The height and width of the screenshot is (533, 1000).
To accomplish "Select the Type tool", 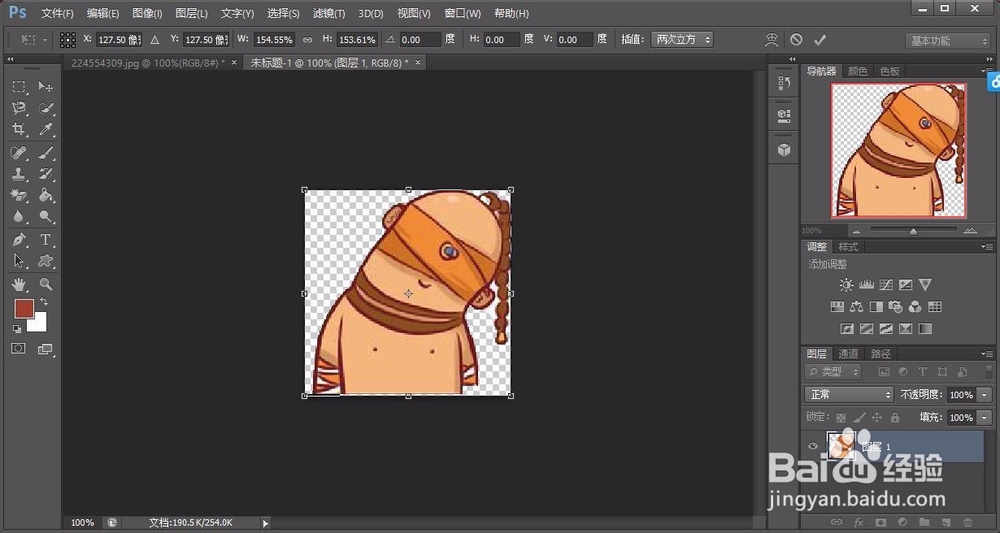I will (x=45, y=240).
